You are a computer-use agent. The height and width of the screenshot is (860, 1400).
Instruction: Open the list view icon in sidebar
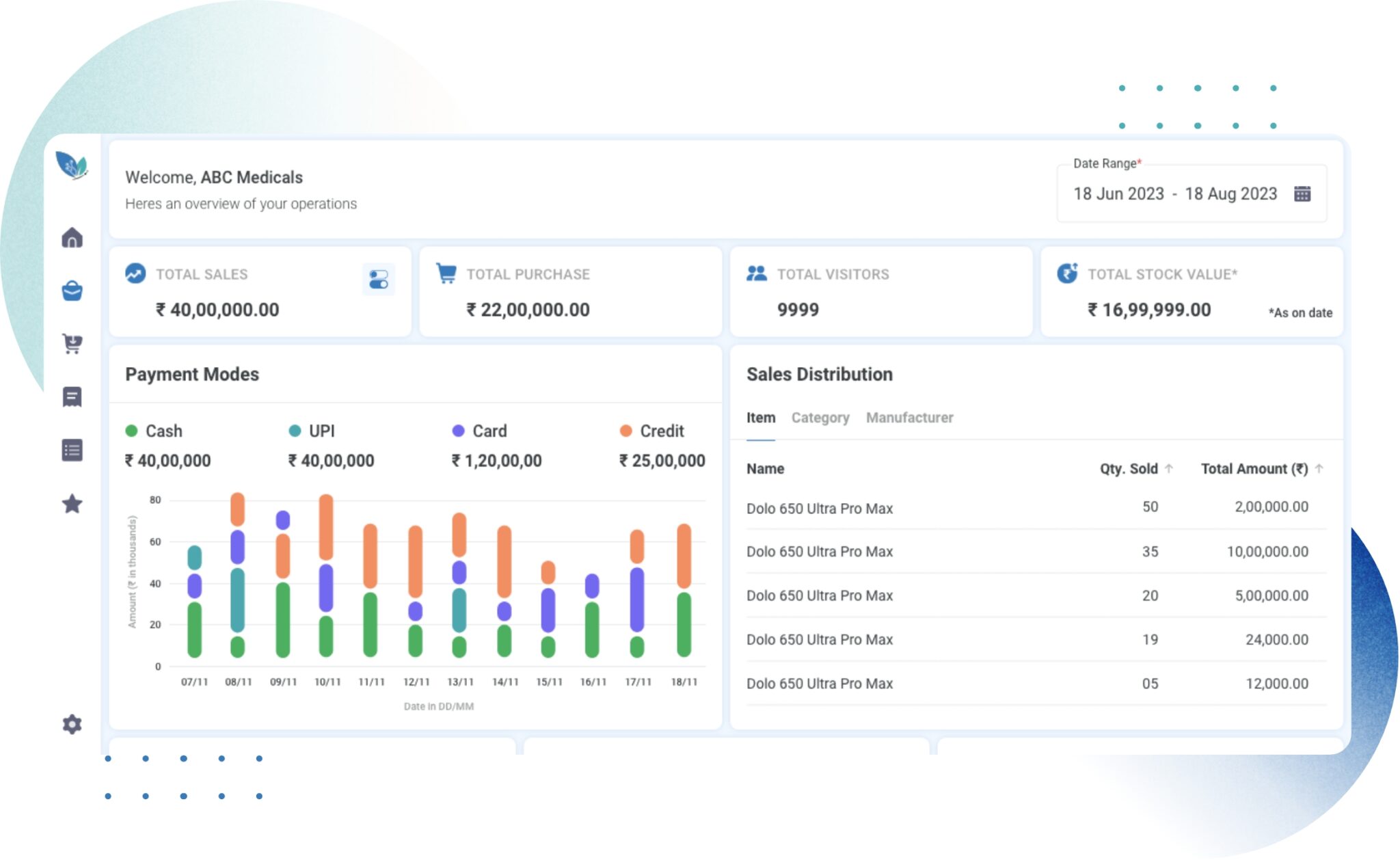(72, 451)
